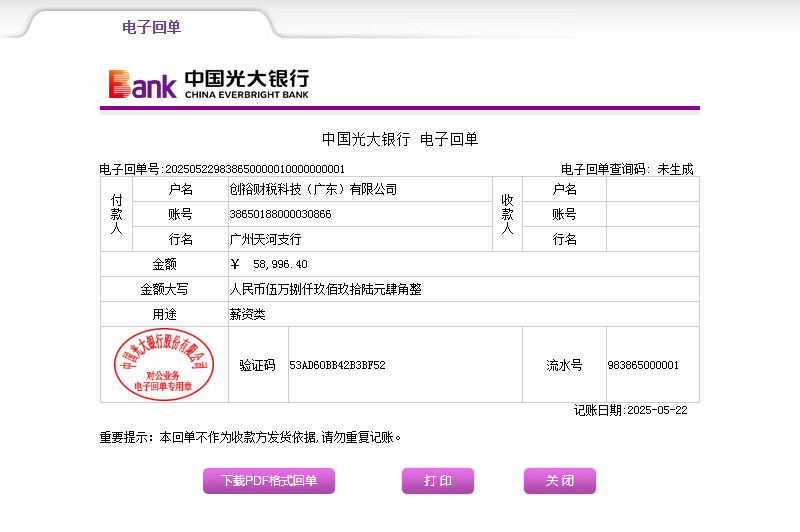Click the China Everbright Bank logo
800x532 pixels.
tap(208, 84)
